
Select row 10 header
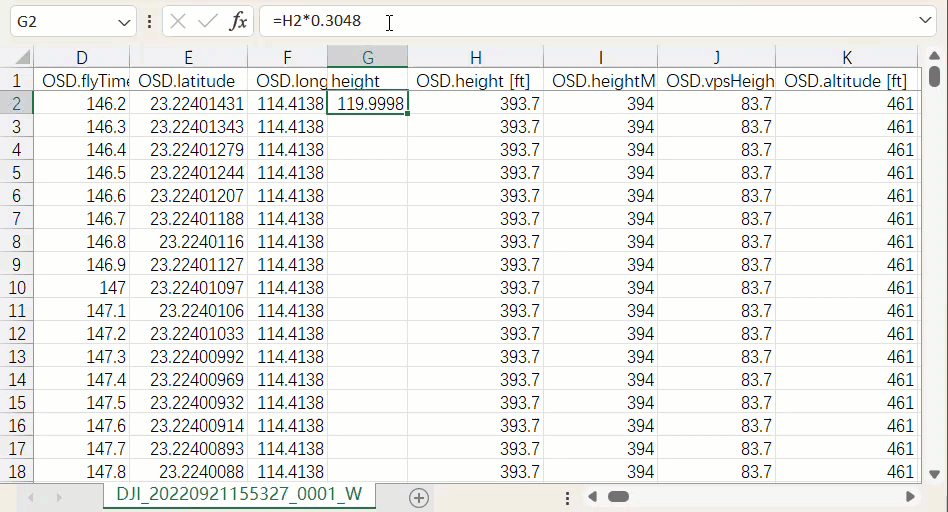coord(17,288)
